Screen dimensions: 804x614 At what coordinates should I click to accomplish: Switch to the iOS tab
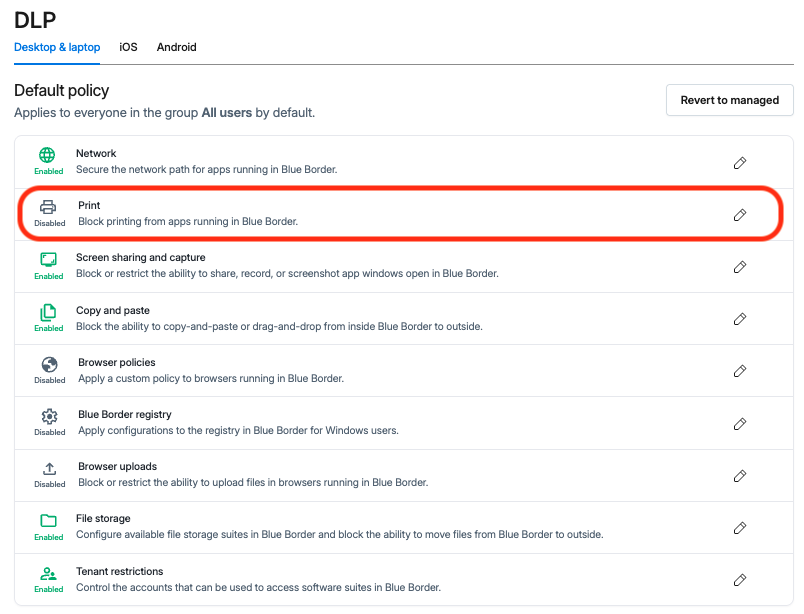click(128, 47)
